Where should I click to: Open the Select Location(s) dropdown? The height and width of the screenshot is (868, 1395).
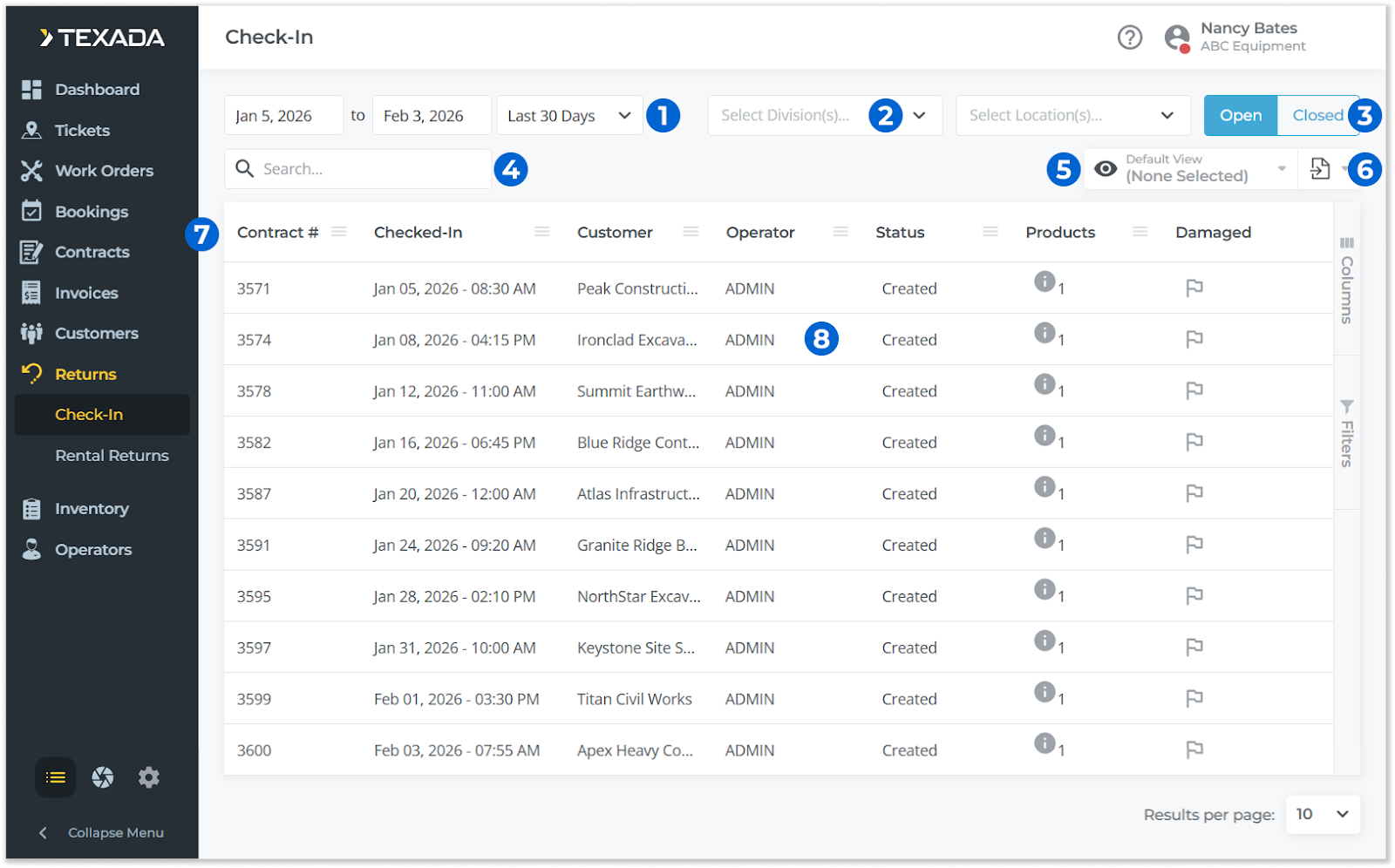pyautogui.click(x=1073, y=115)
